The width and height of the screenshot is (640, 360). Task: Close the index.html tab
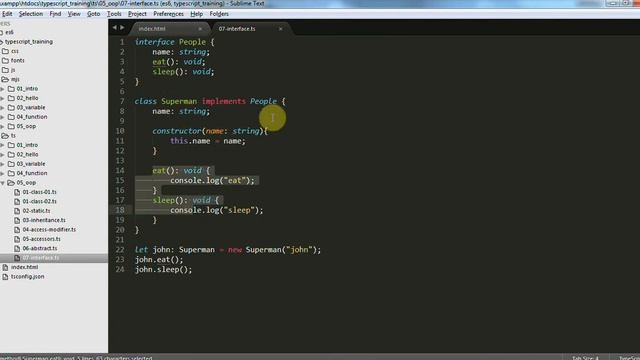click(200, 29)
